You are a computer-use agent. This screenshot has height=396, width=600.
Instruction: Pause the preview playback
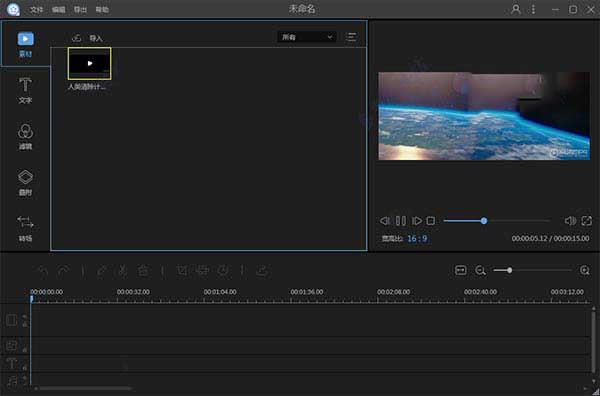click(x=401, y=221)
